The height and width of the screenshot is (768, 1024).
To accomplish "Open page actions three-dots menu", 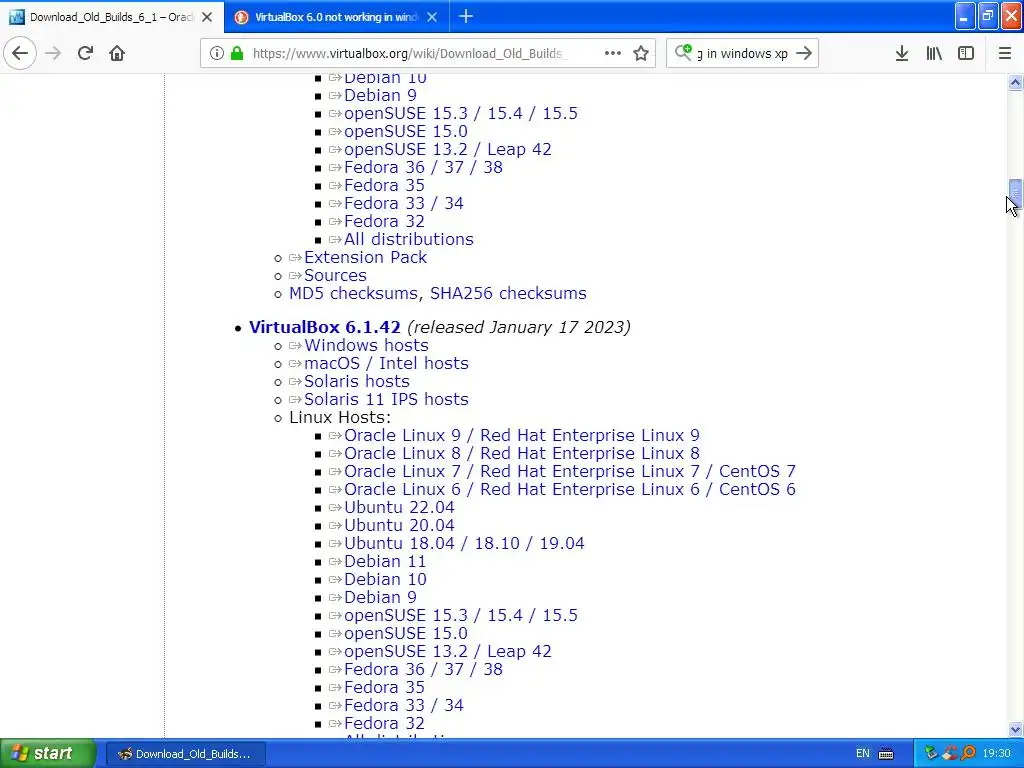I will coord(613,53).
